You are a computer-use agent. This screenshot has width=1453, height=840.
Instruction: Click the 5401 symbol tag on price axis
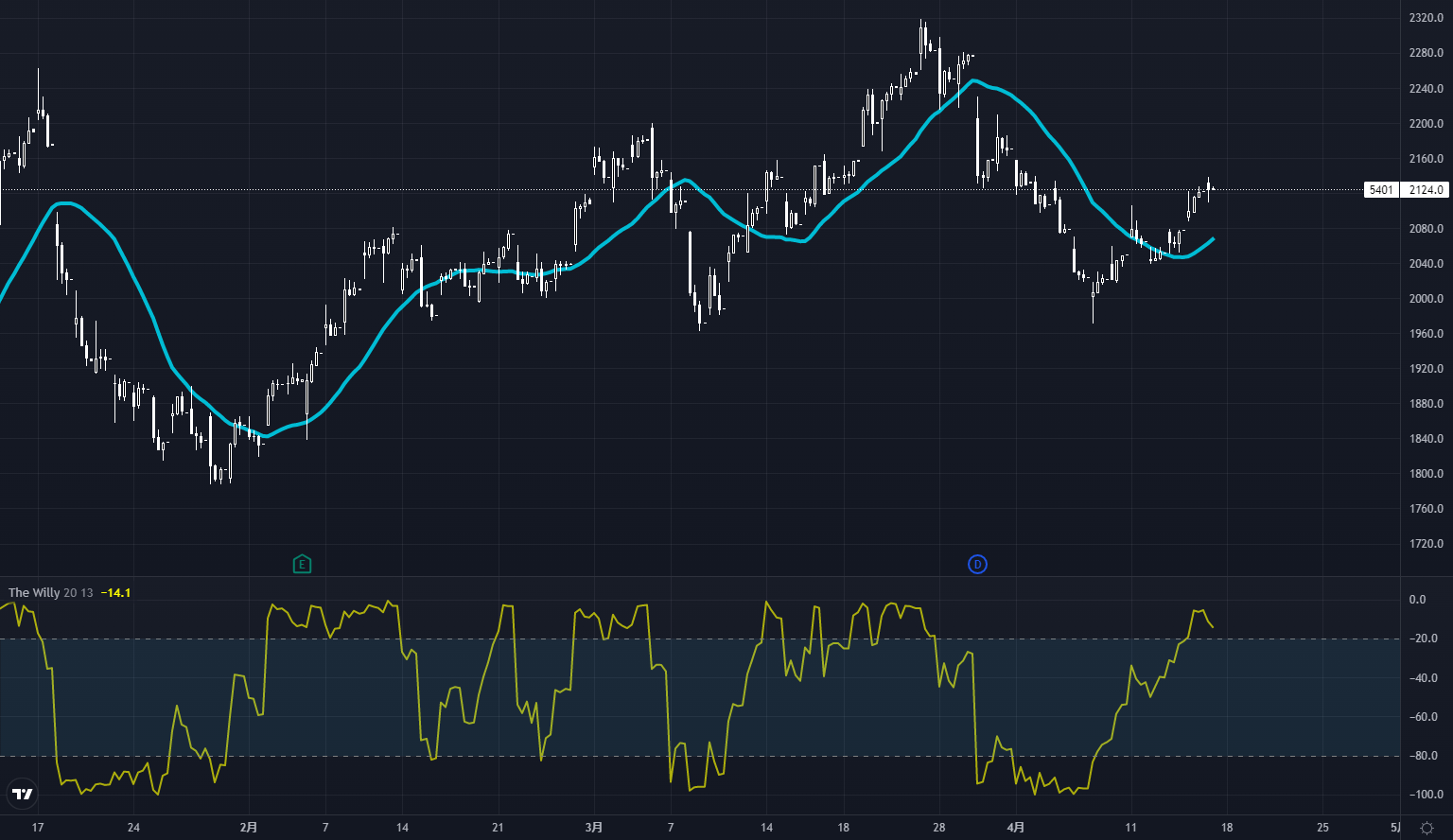point(1381,190)
